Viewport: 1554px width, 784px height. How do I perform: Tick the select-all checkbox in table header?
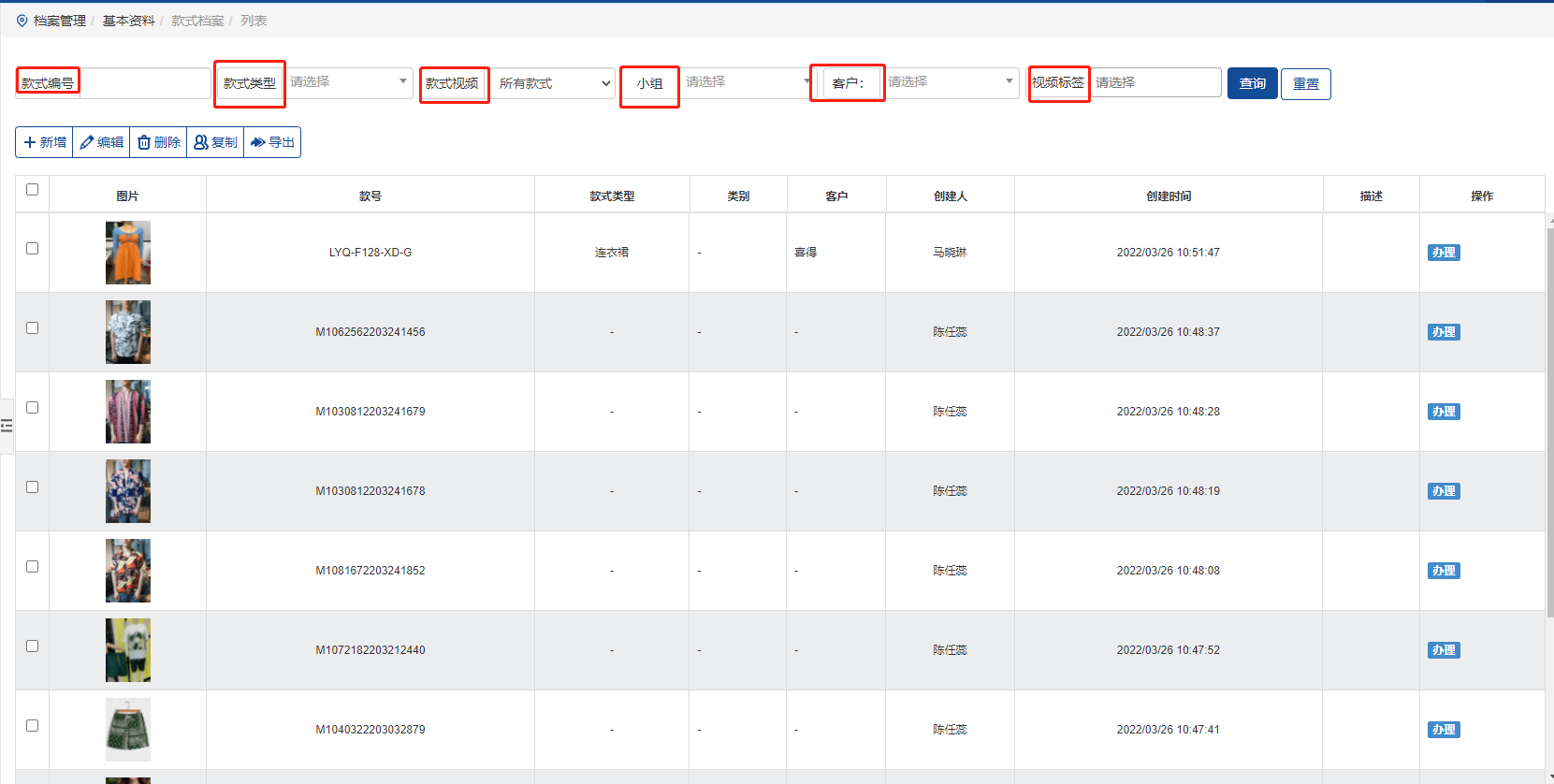tap(33, 190)
